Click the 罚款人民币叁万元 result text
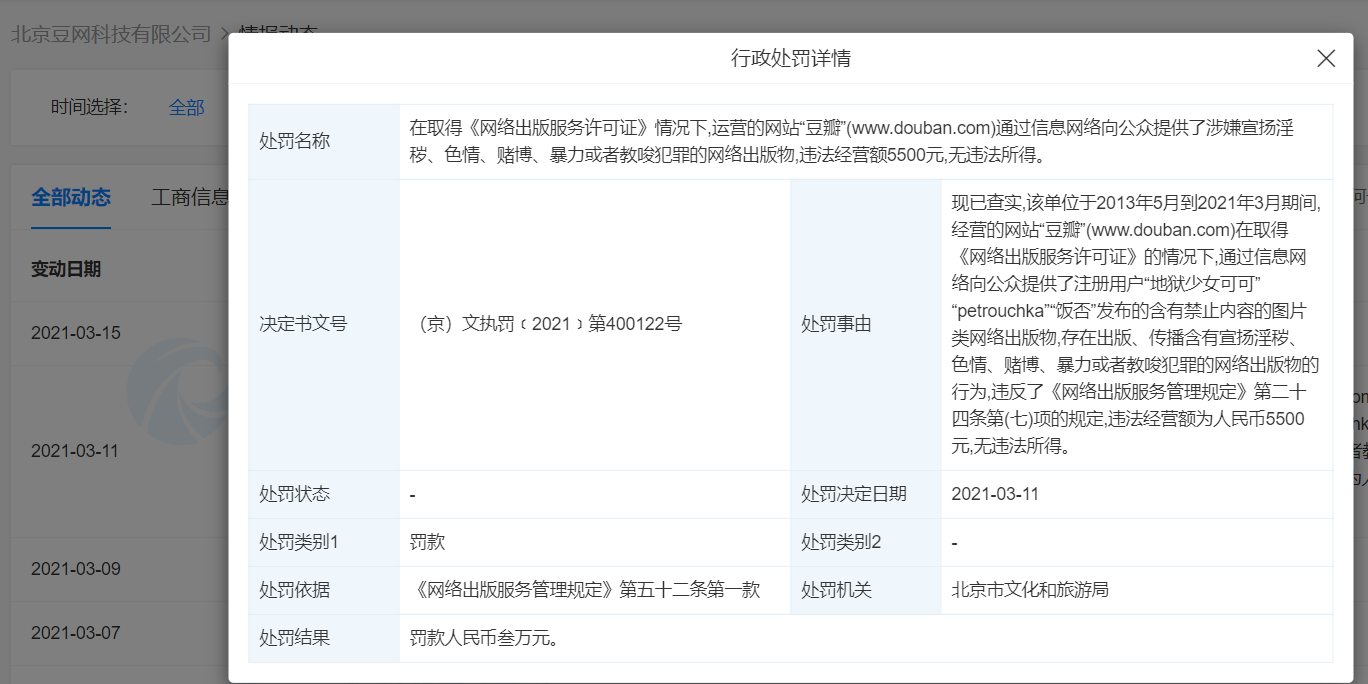The width and height of the screenshot is (1368, 684). coord(484,638)
